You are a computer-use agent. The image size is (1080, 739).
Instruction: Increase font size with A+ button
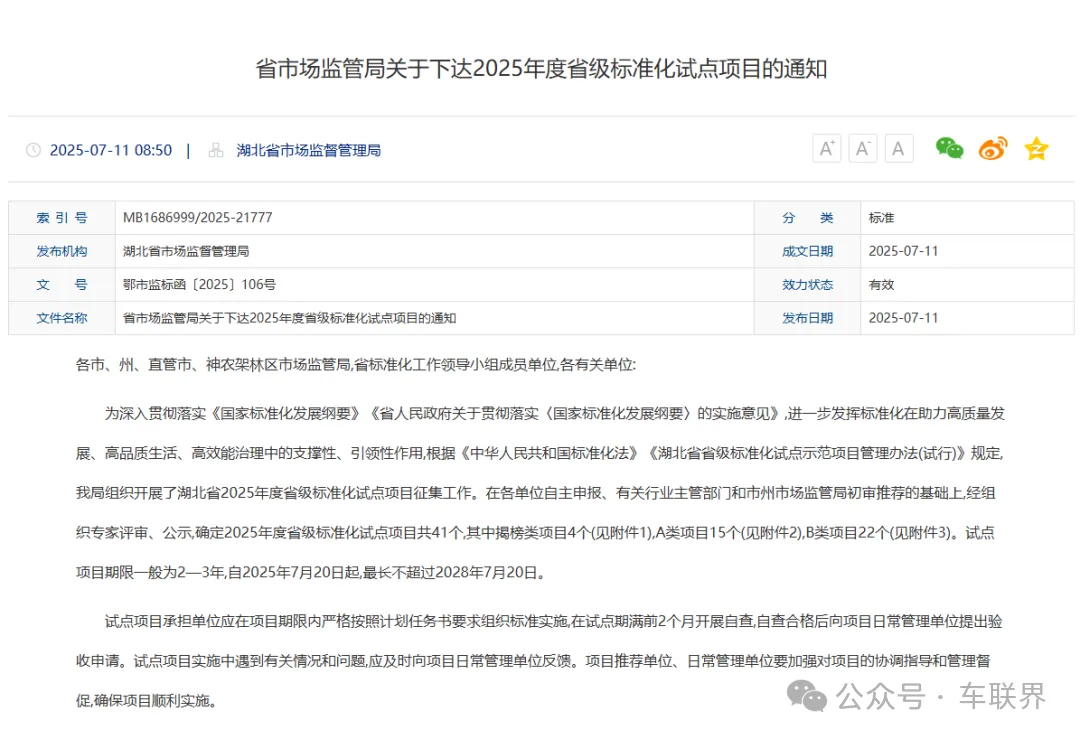pyautogui.click(x=827, y=149)
